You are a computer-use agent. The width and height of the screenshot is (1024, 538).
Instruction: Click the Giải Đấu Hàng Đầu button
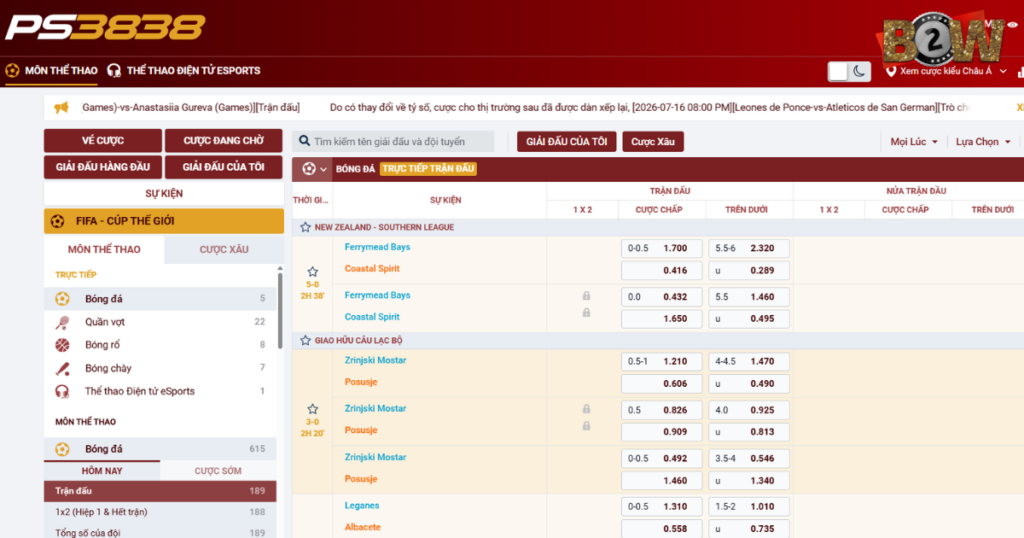coord(103,167)
